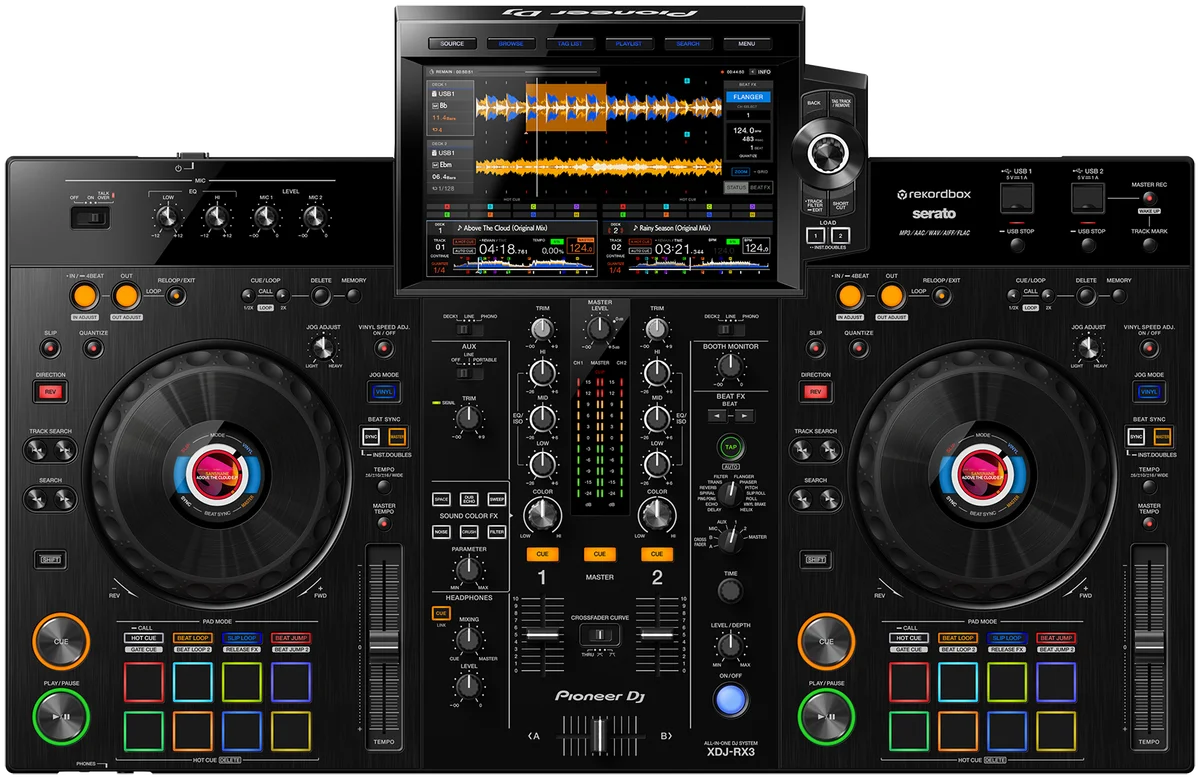
Task: Tap the left deck SHIFT button
Action: pyautogui.click(x=50, y=559)
